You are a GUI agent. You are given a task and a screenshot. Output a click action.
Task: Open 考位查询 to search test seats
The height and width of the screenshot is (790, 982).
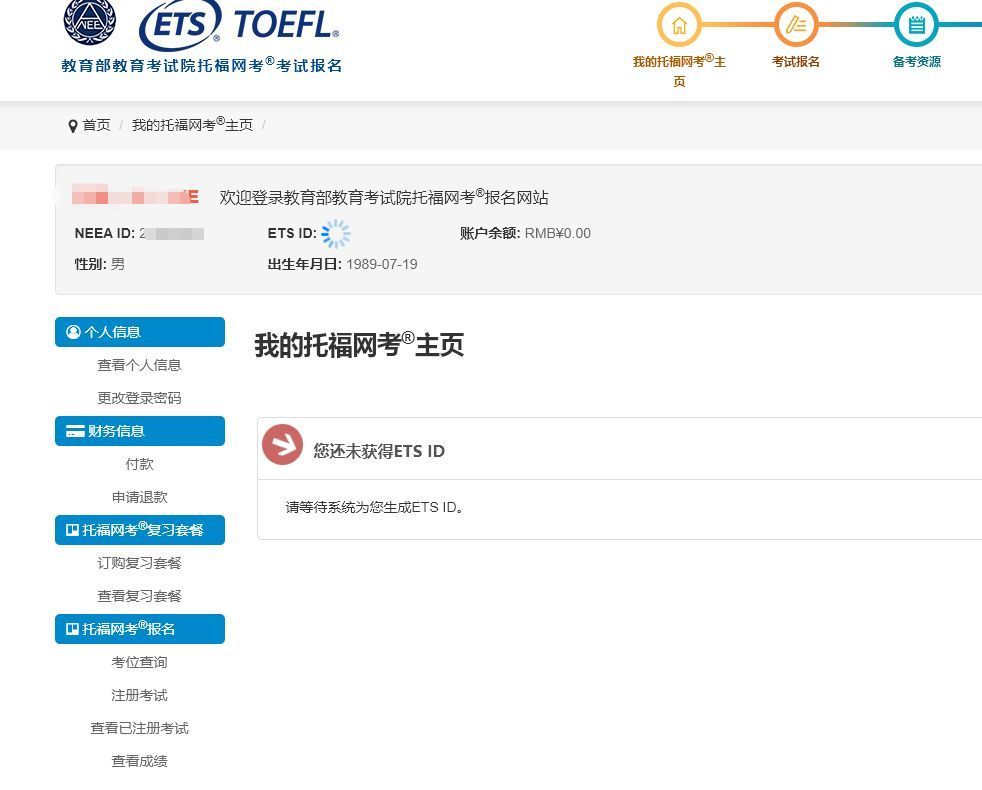(139, 662)
